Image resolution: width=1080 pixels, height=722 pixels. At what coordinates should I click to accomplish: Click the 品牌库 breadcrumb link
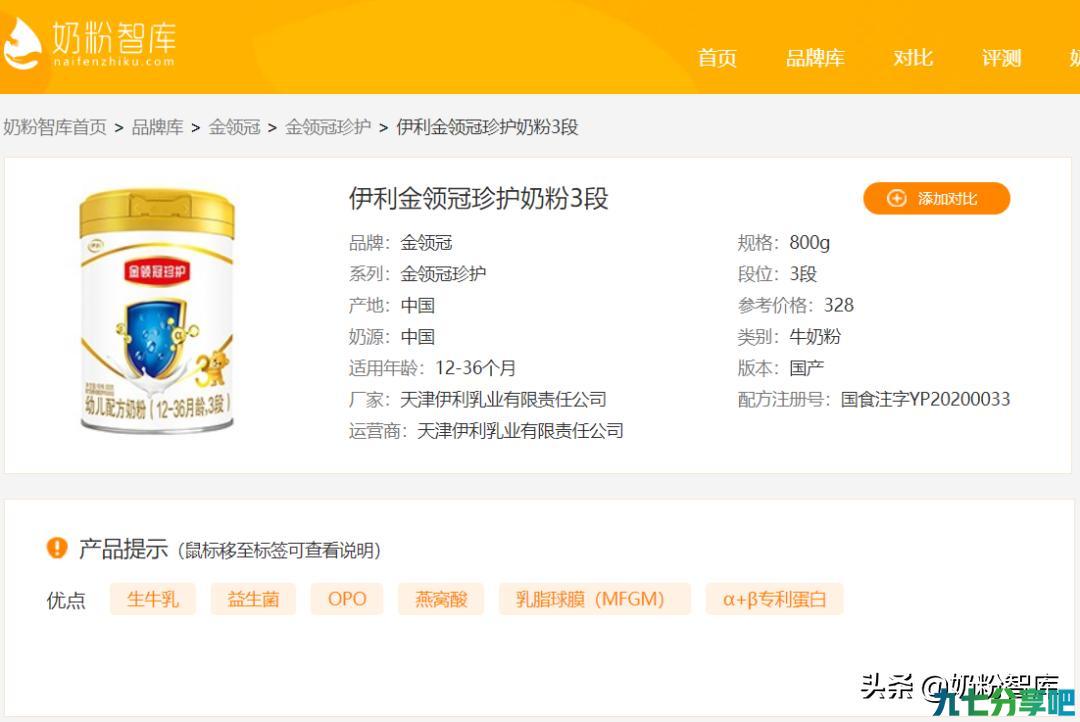(157, 127)
